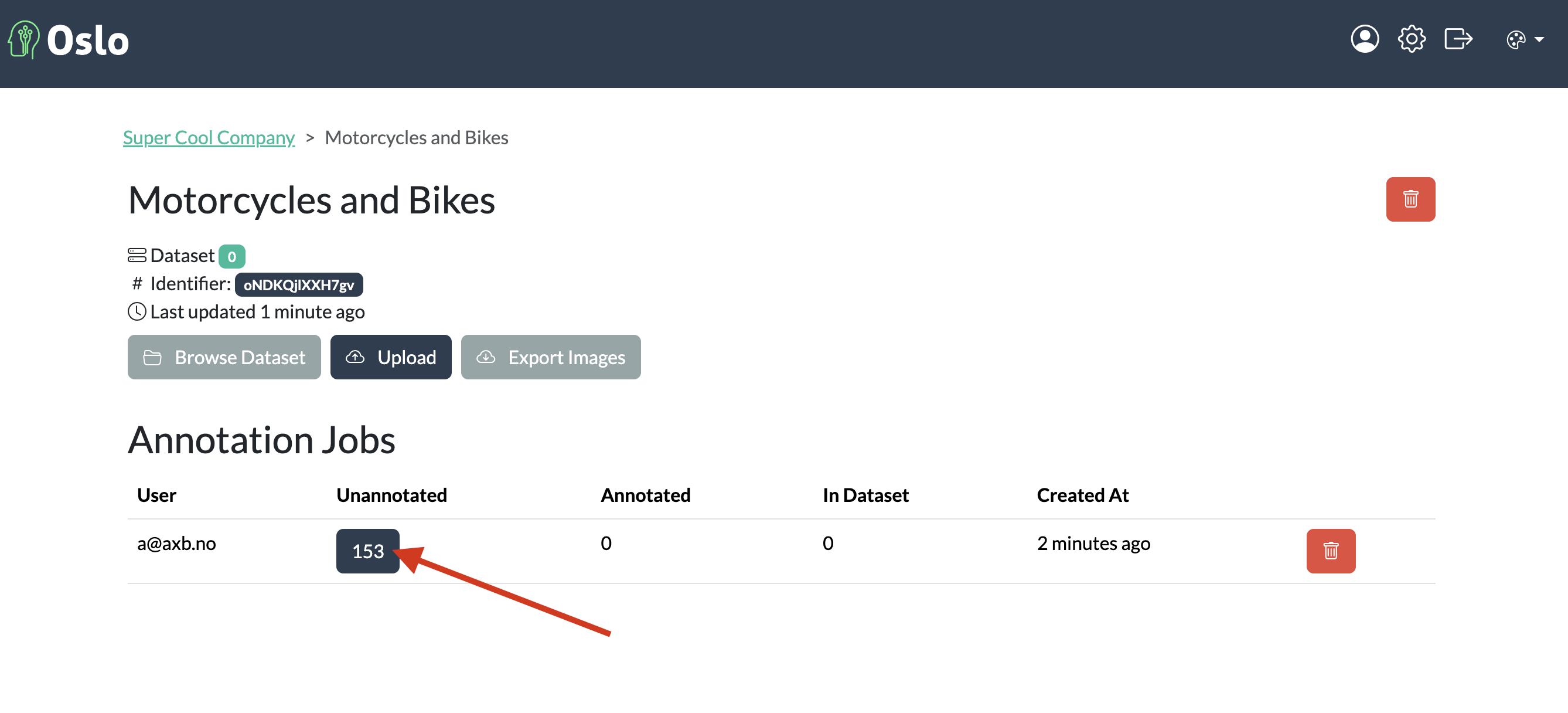Viewport: 1568px width, 713px height.
Task: Click the Unannotated column header
Action: click(x=391, y=495)
